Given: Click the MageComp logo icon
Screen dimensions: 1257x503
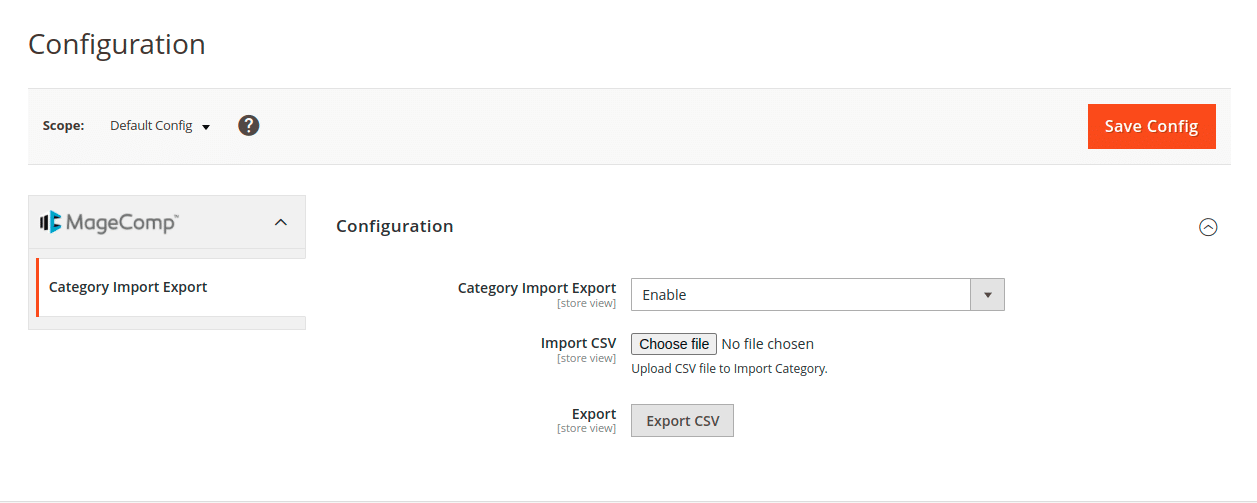Looking at the screenshot, I should tap(51, 222).
